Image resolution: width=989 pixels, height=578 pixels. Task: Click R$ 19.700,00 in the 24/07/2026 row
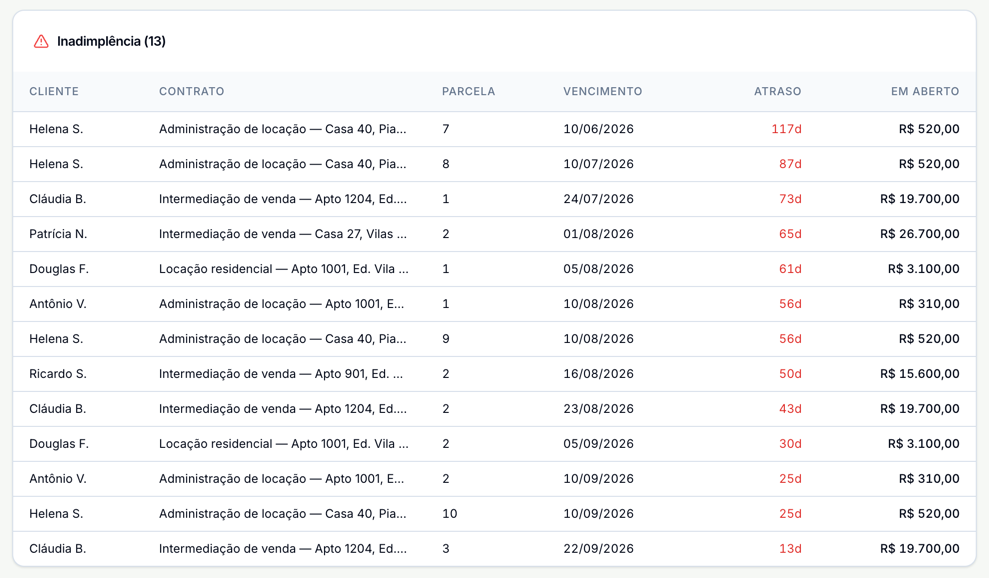[x=920, y=199]
